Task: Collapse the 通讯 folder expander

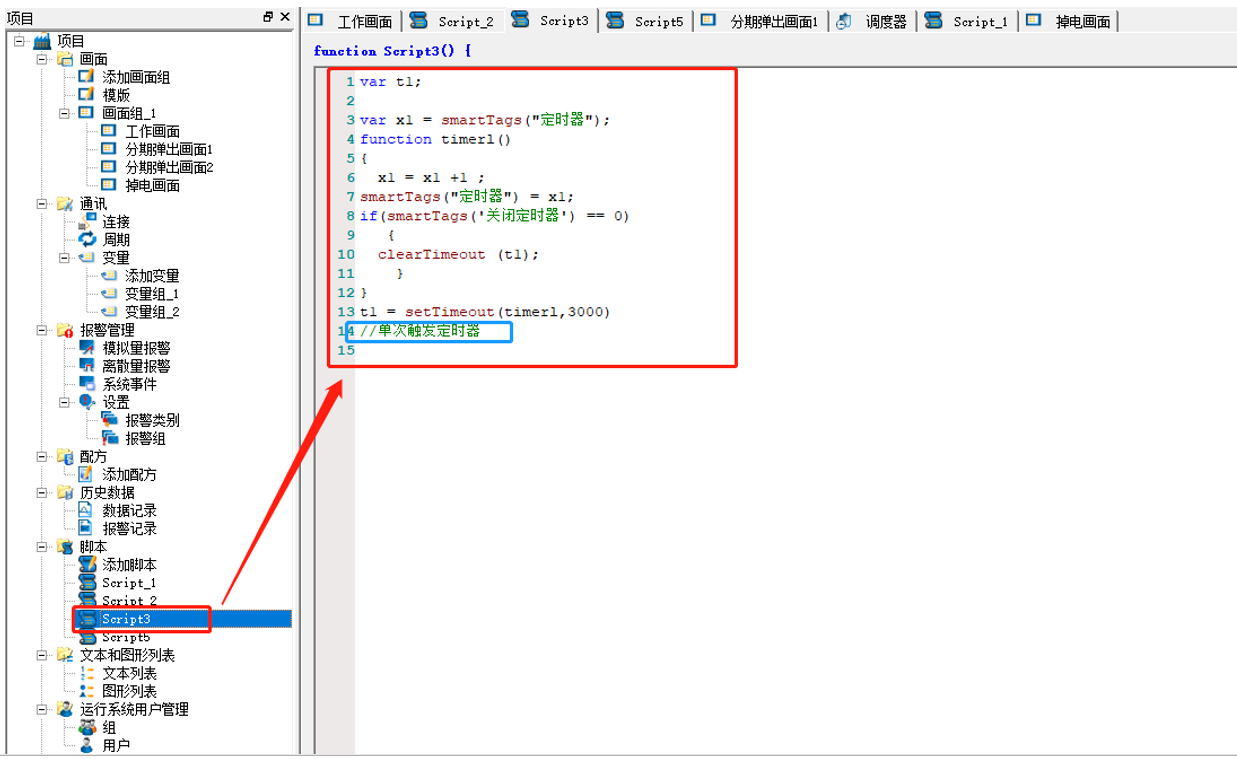Action: click(x=42, y=203)
